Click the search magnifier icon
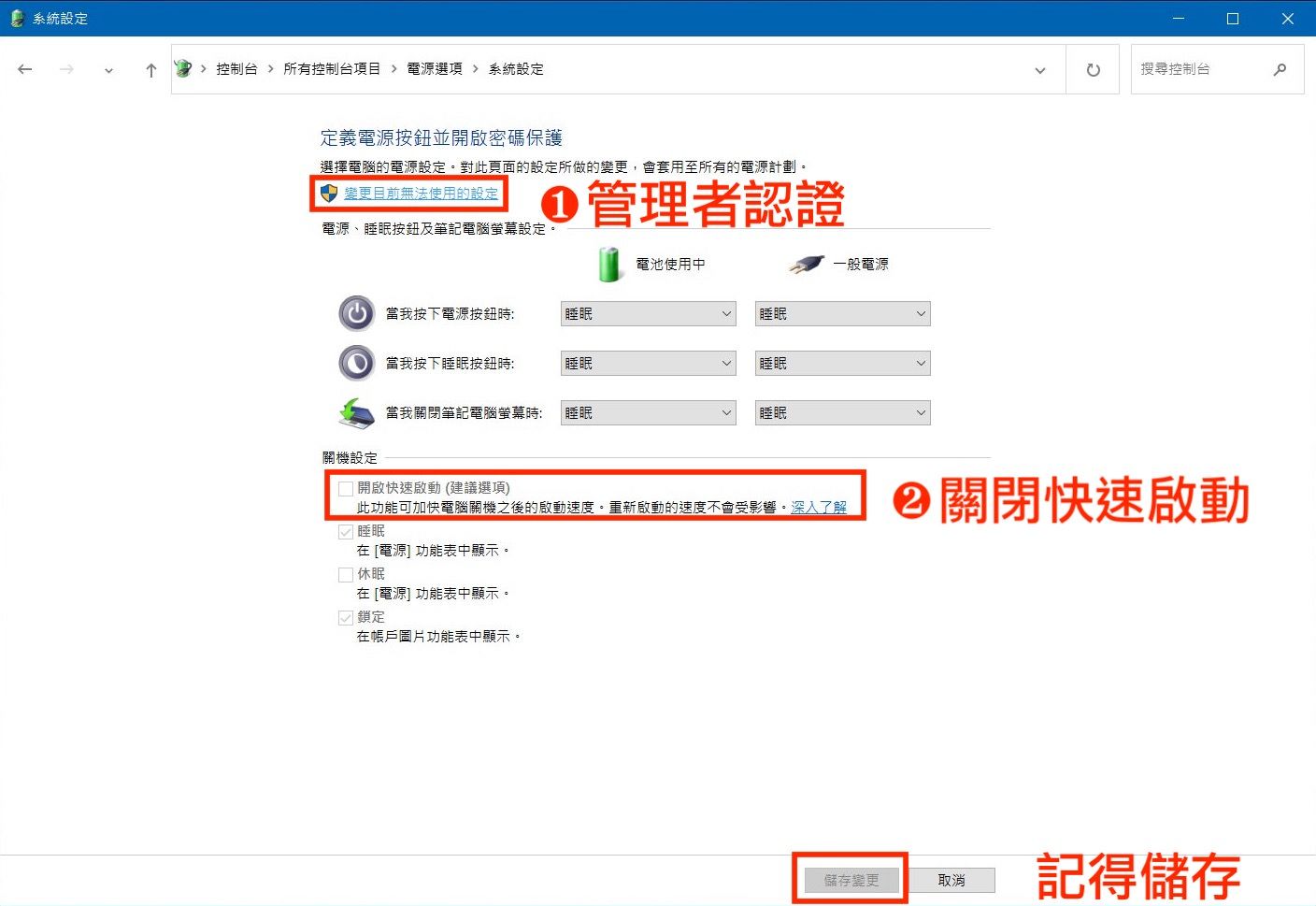 (1280, 69)
